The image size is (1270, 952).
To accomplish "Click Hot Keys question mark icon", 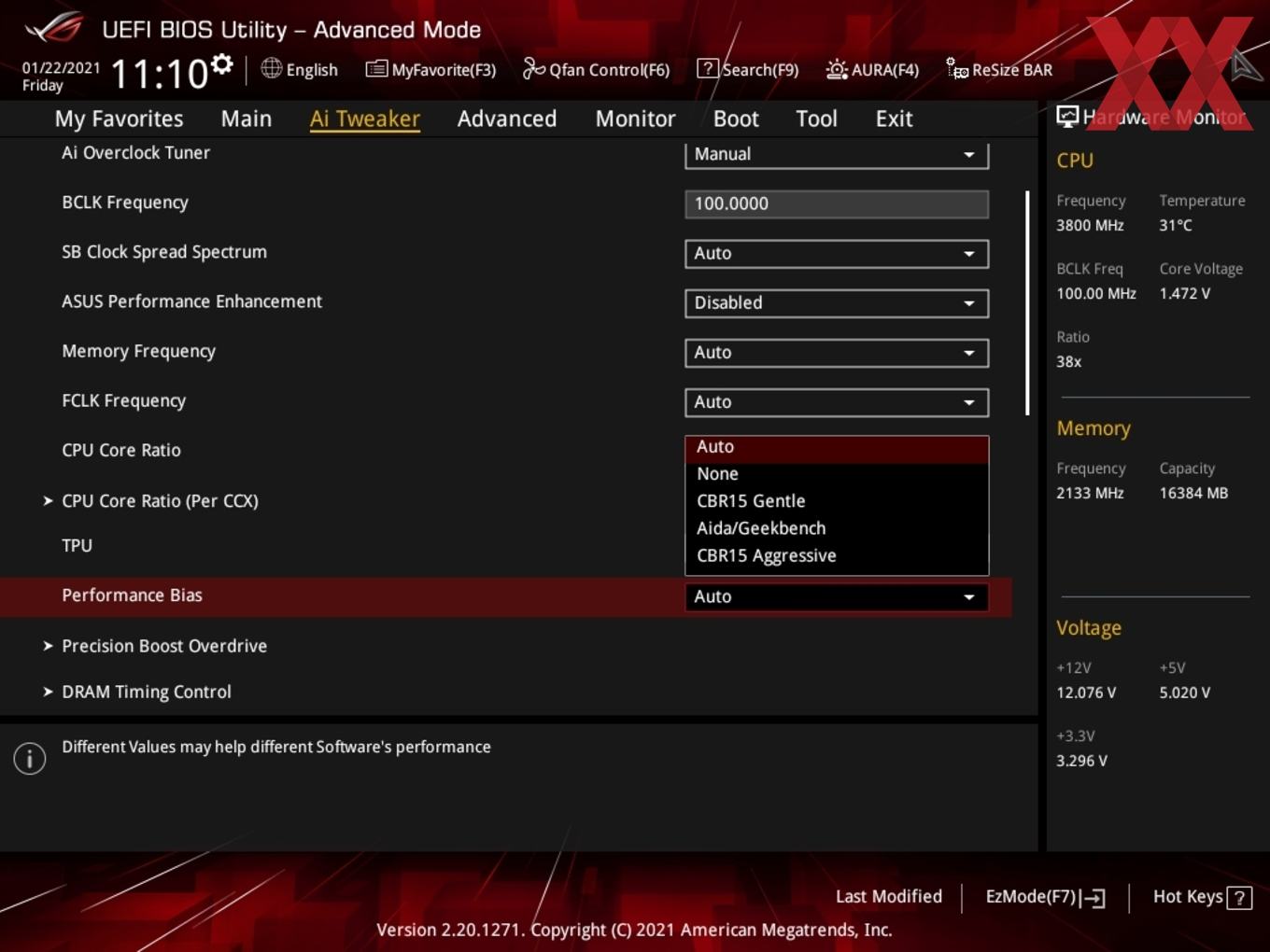I will pos(1239,898).
